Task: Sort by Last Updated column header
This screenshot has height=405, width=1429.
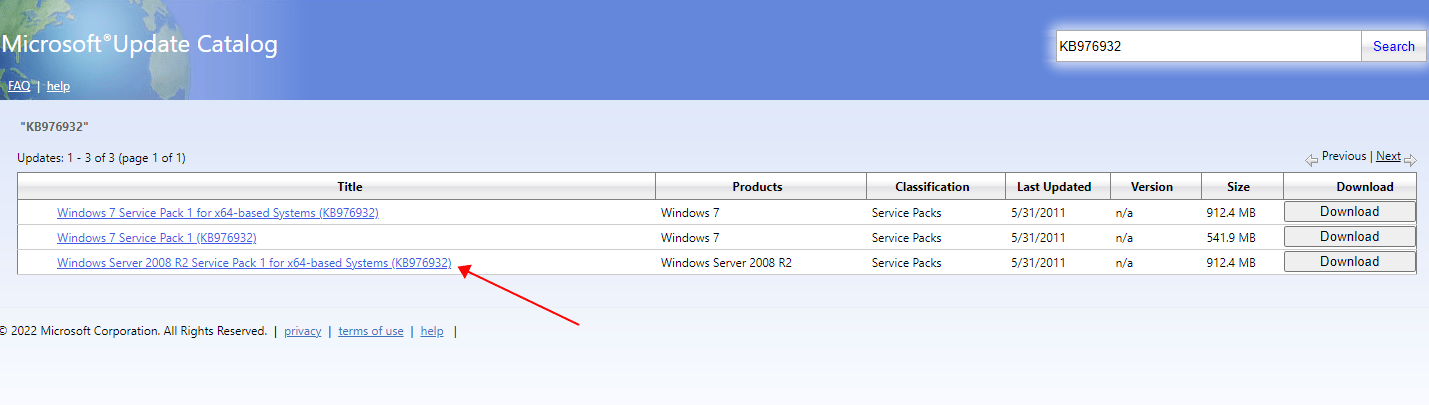Action: [1054, 187]
